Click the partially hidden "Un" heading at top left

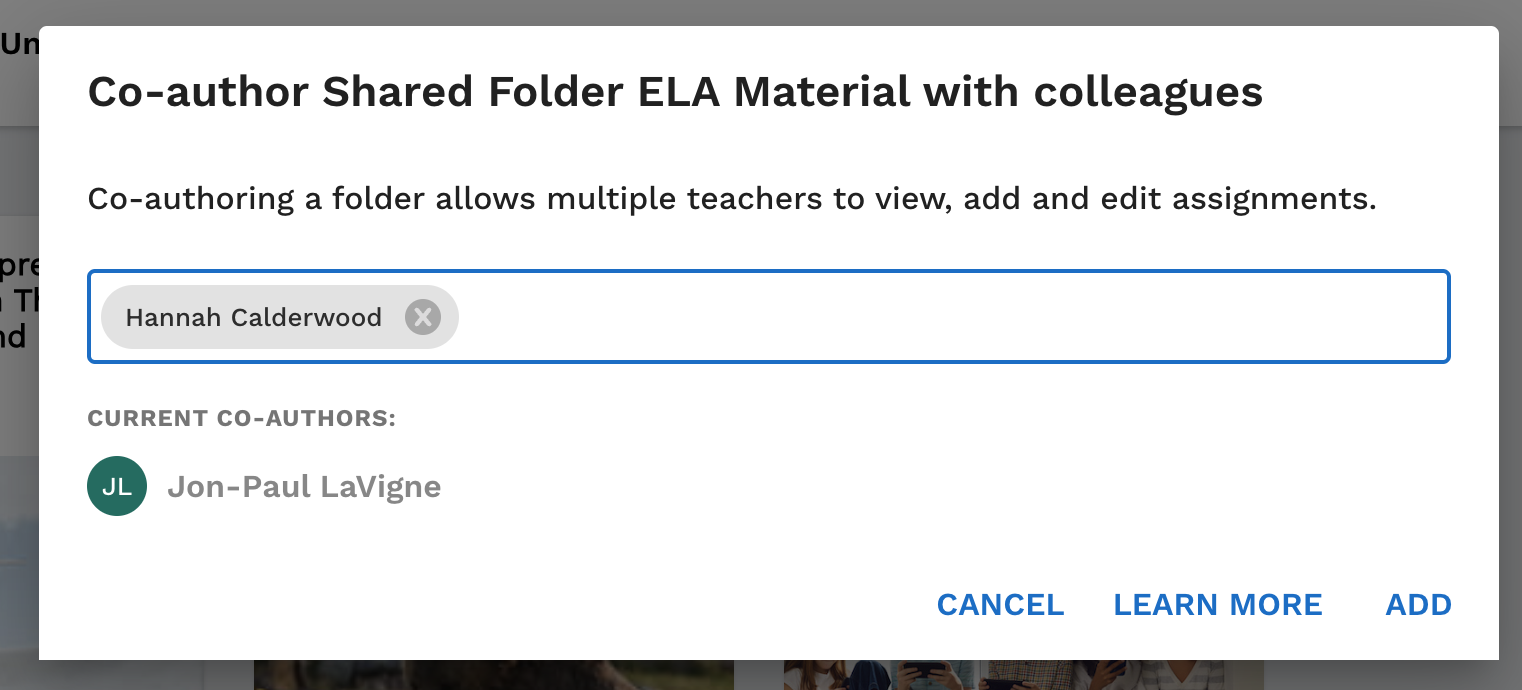(x=20, y=44)
